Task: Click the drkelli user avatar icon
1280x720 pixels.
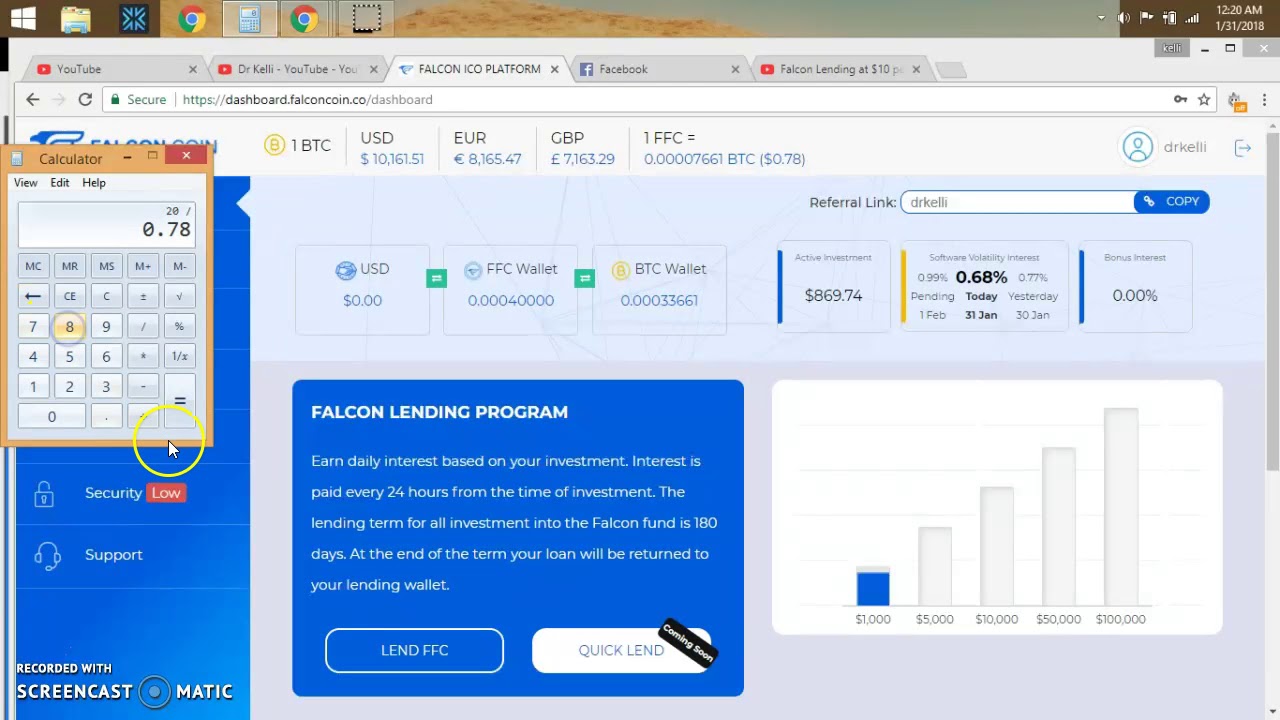Action: [1137, 147]
